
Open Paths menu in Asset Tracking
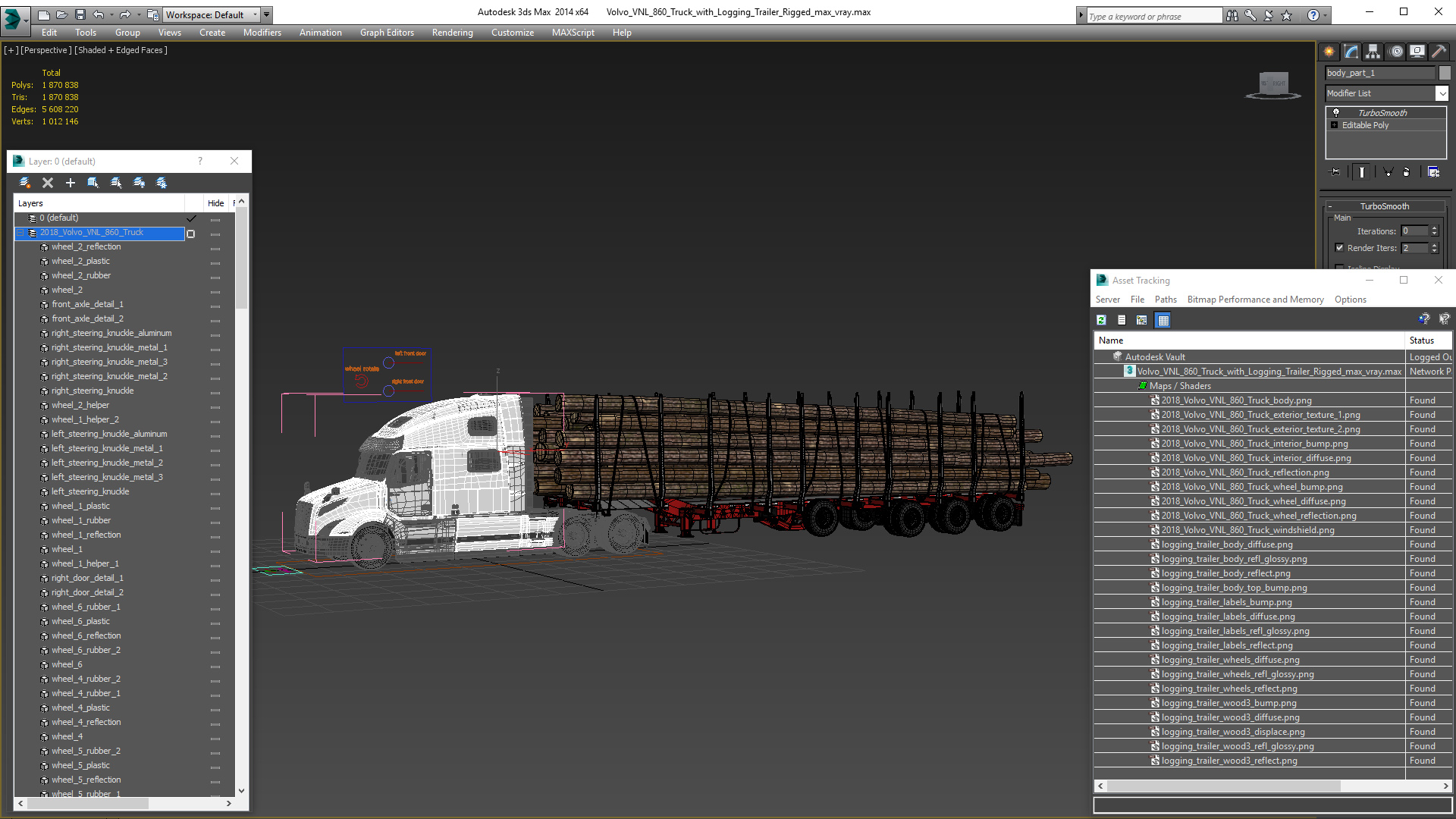coord(1166,300)
